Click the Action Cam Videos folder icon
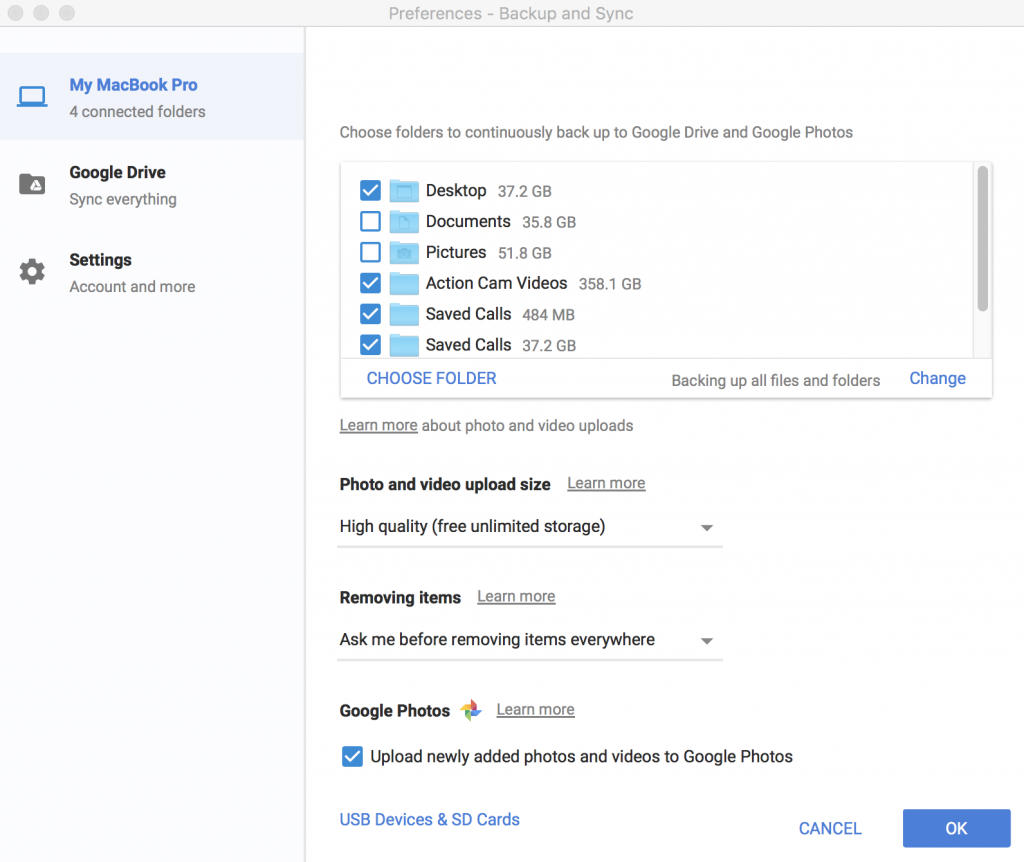This screenshot has width=1024, height=862. click(404, 284)
